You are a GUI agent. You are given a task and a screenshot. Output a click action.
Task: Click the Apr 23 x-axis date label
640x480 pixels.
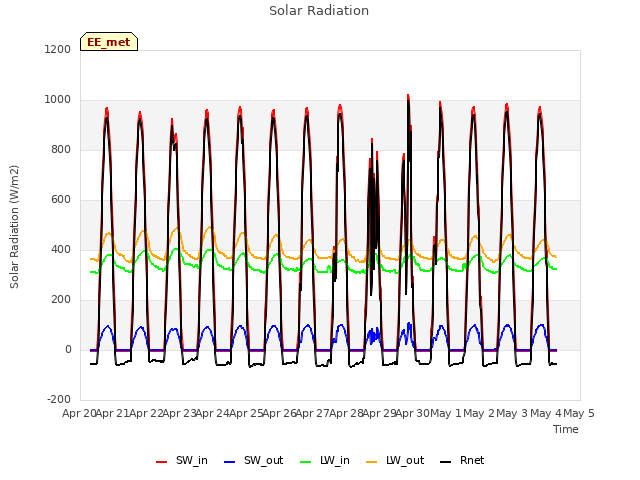pyautogui.click(x=180, y=413)
